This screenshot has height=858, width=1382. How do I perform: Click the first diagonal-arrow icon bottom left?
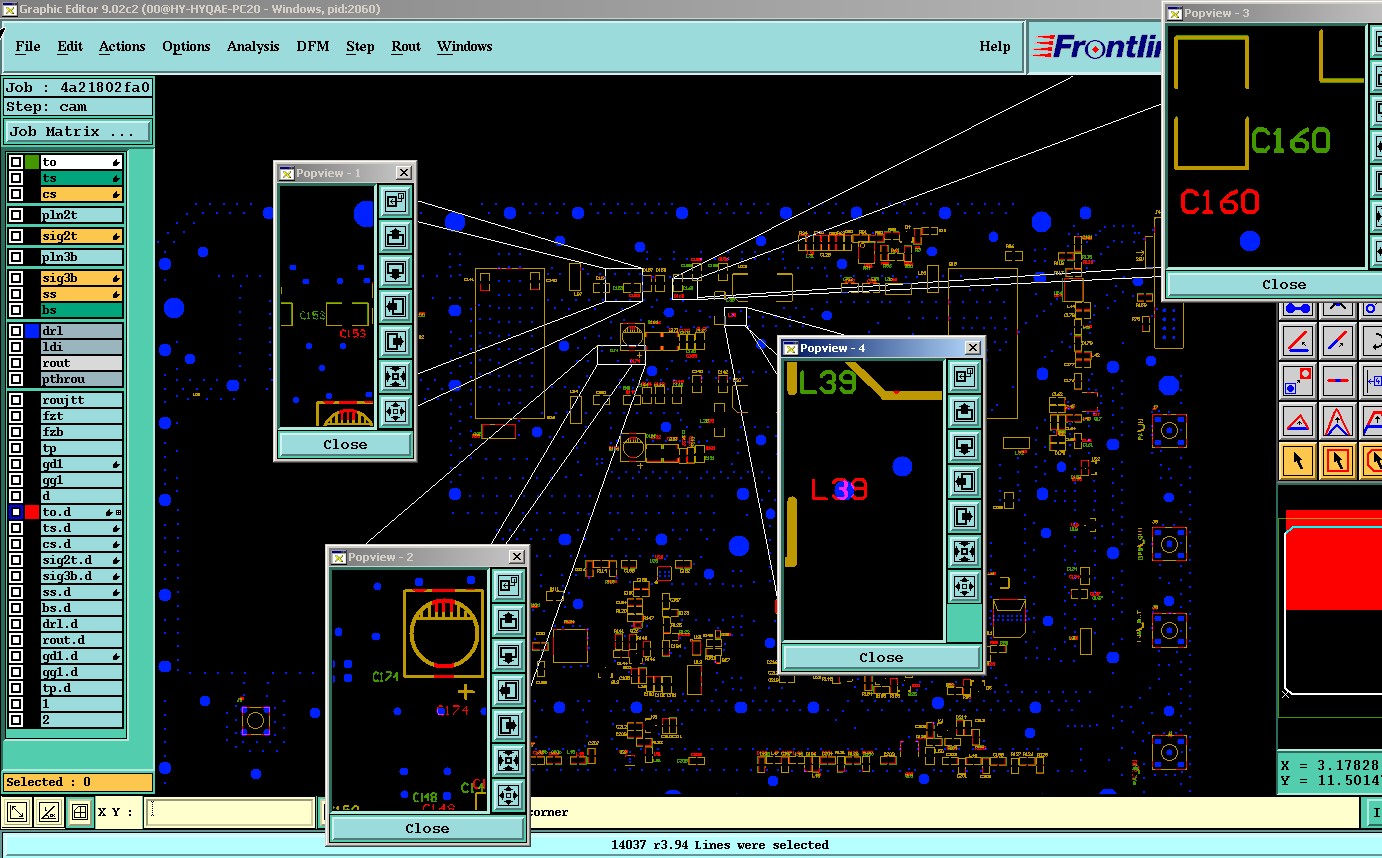(17, 812)
